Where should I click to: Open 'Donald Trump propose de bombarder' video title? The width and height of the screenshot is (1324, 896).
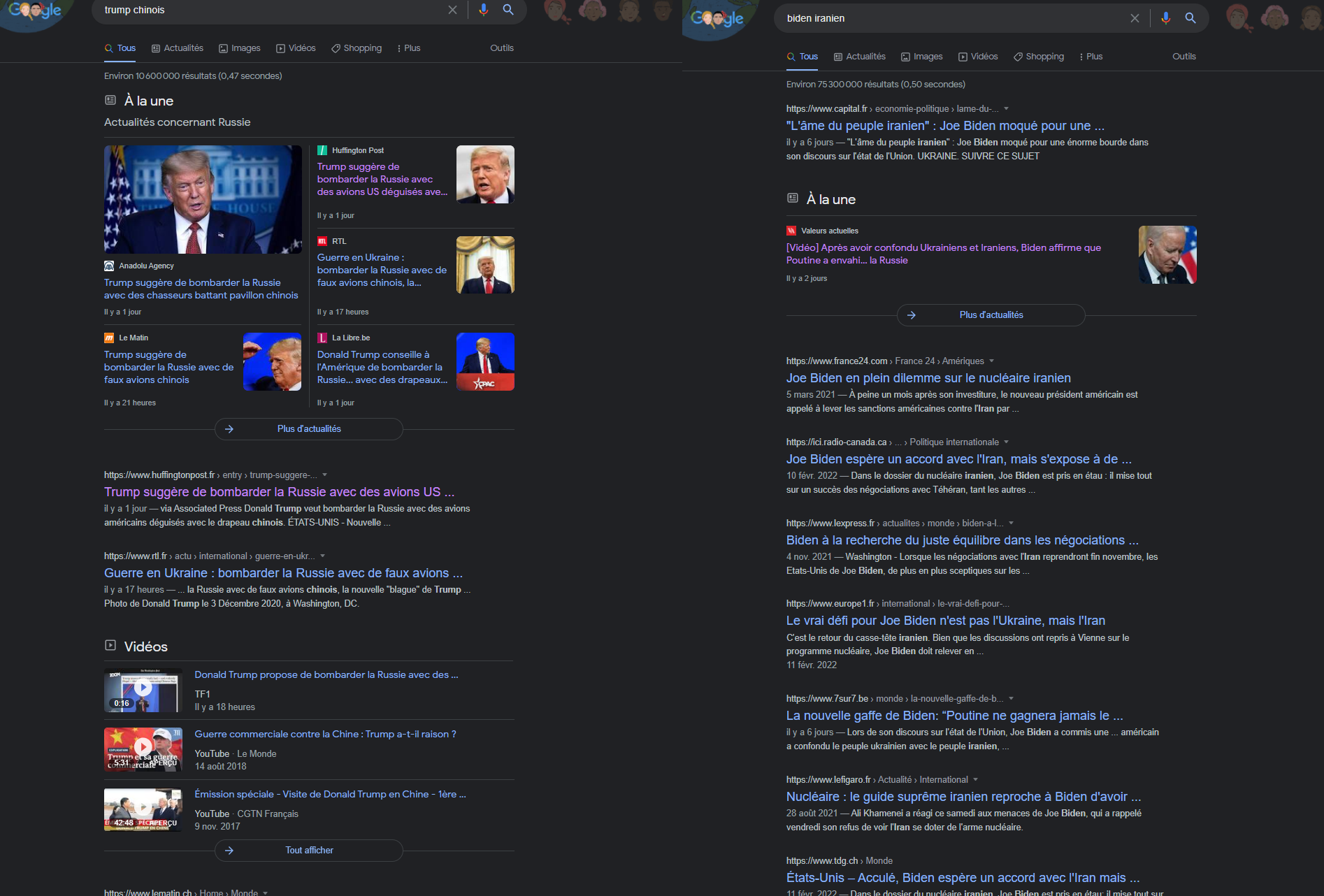(x=326, y=675)
